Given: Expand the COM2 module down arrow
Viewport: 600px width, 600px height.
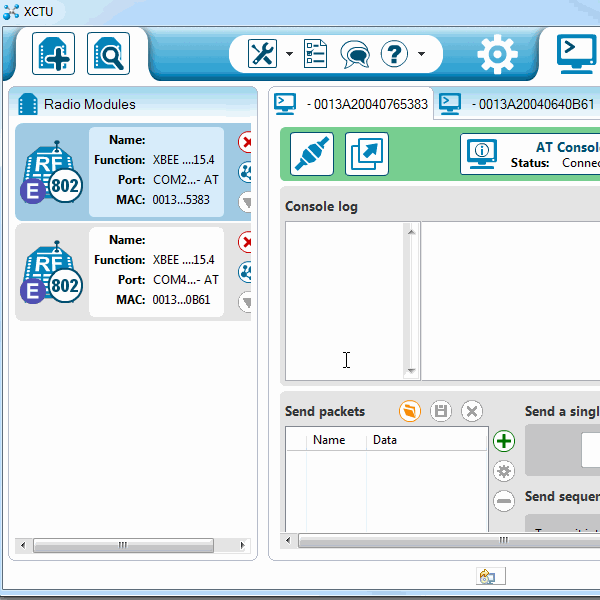Looking at the screenshot, I should tap(245, 202).
